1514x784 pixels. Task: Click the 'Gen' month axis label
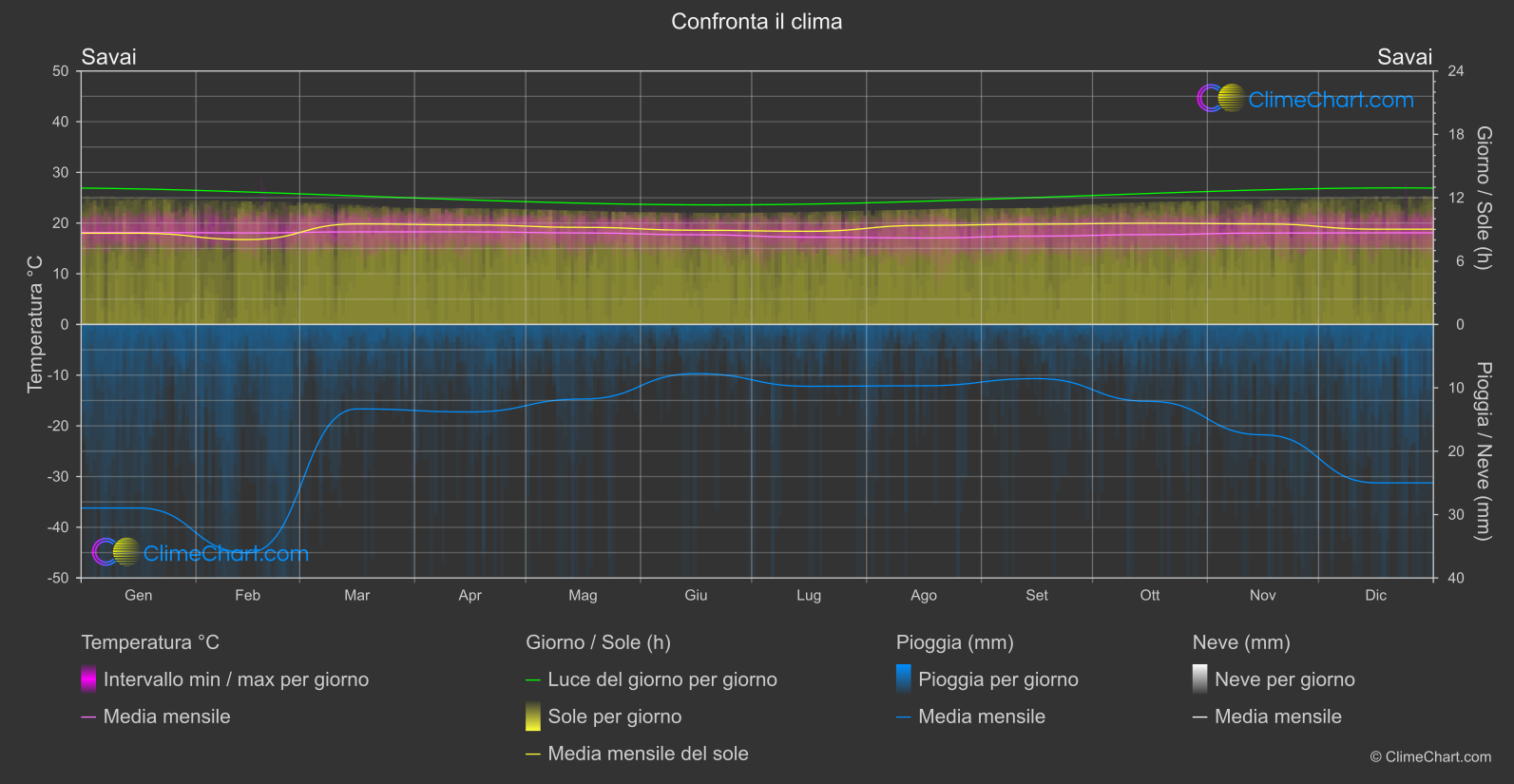tap(139, 595)
